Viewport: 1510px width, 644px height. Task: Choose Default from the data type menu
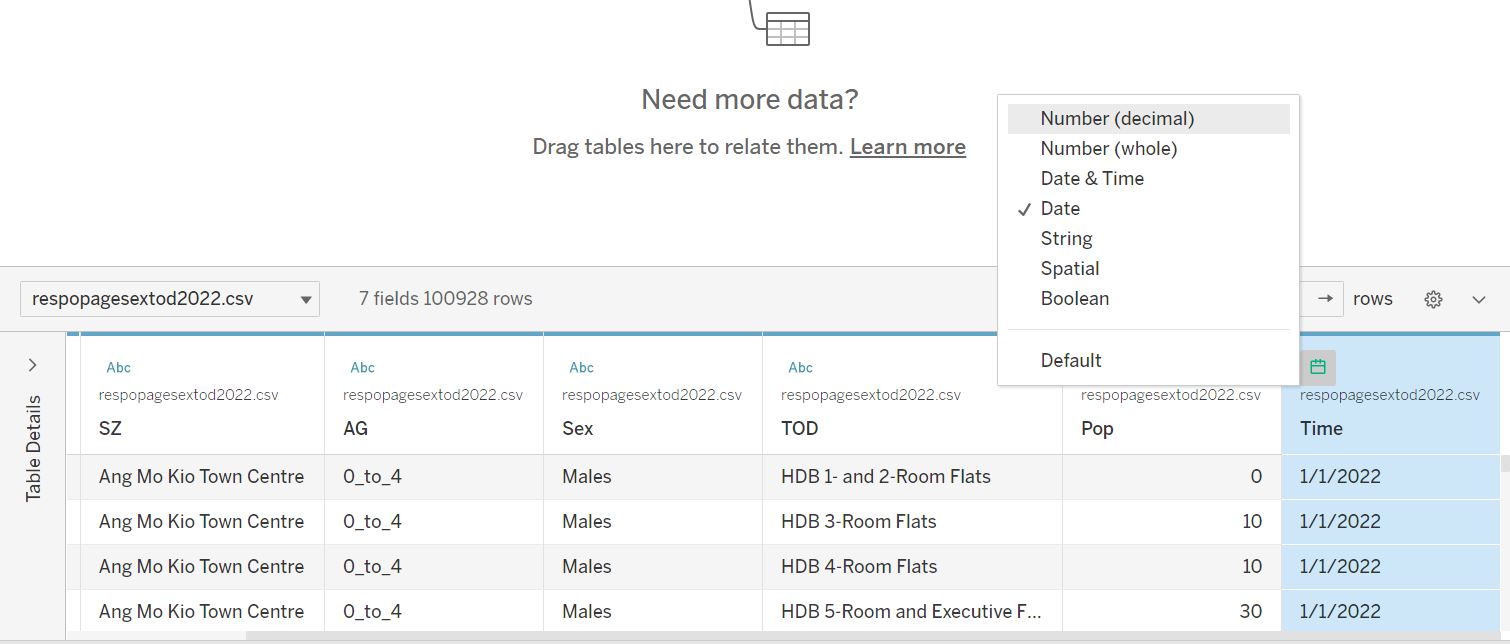point(1070,361)
